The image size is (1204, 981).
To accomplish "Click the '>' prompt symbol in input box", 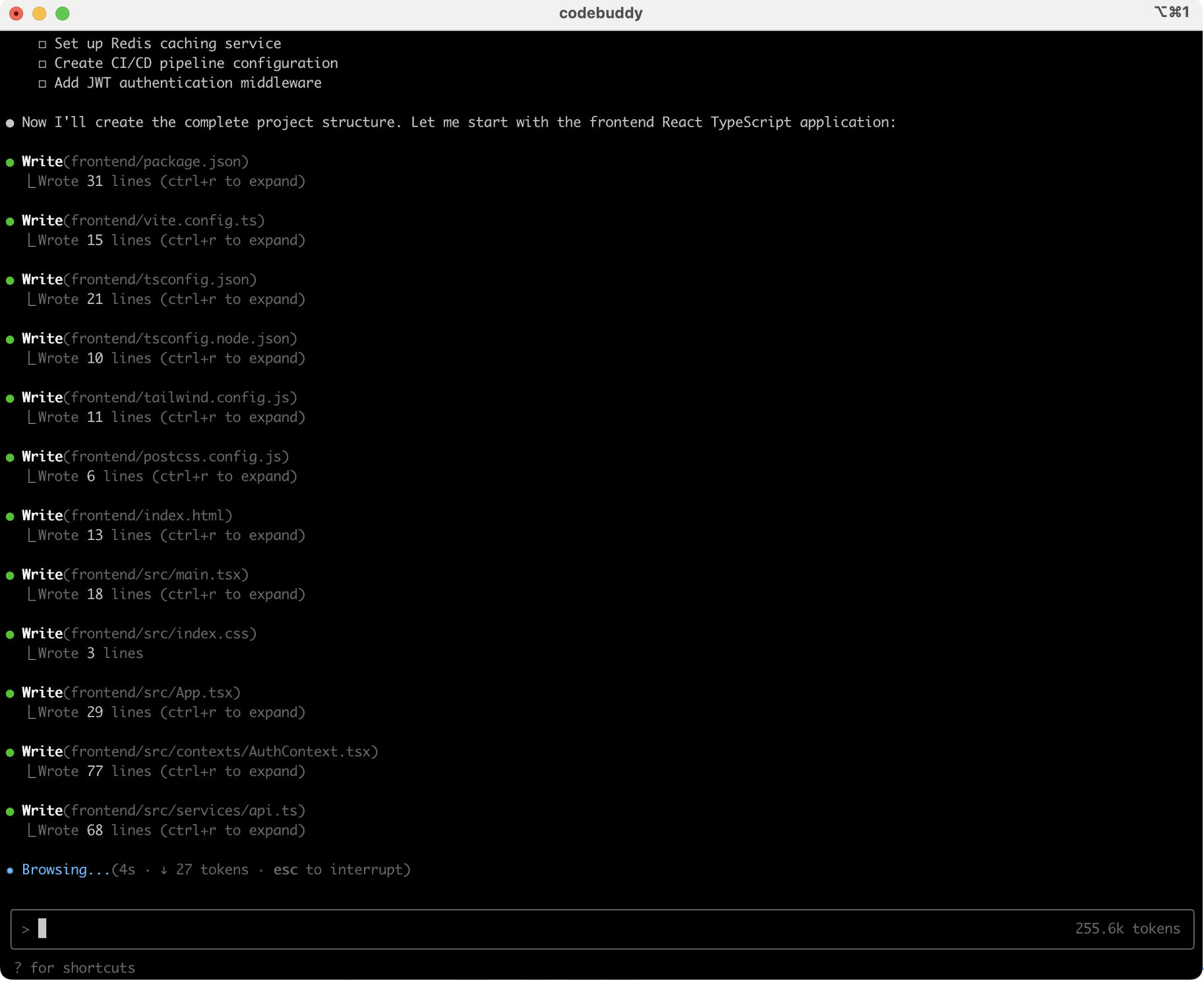I will coord(26,930).
